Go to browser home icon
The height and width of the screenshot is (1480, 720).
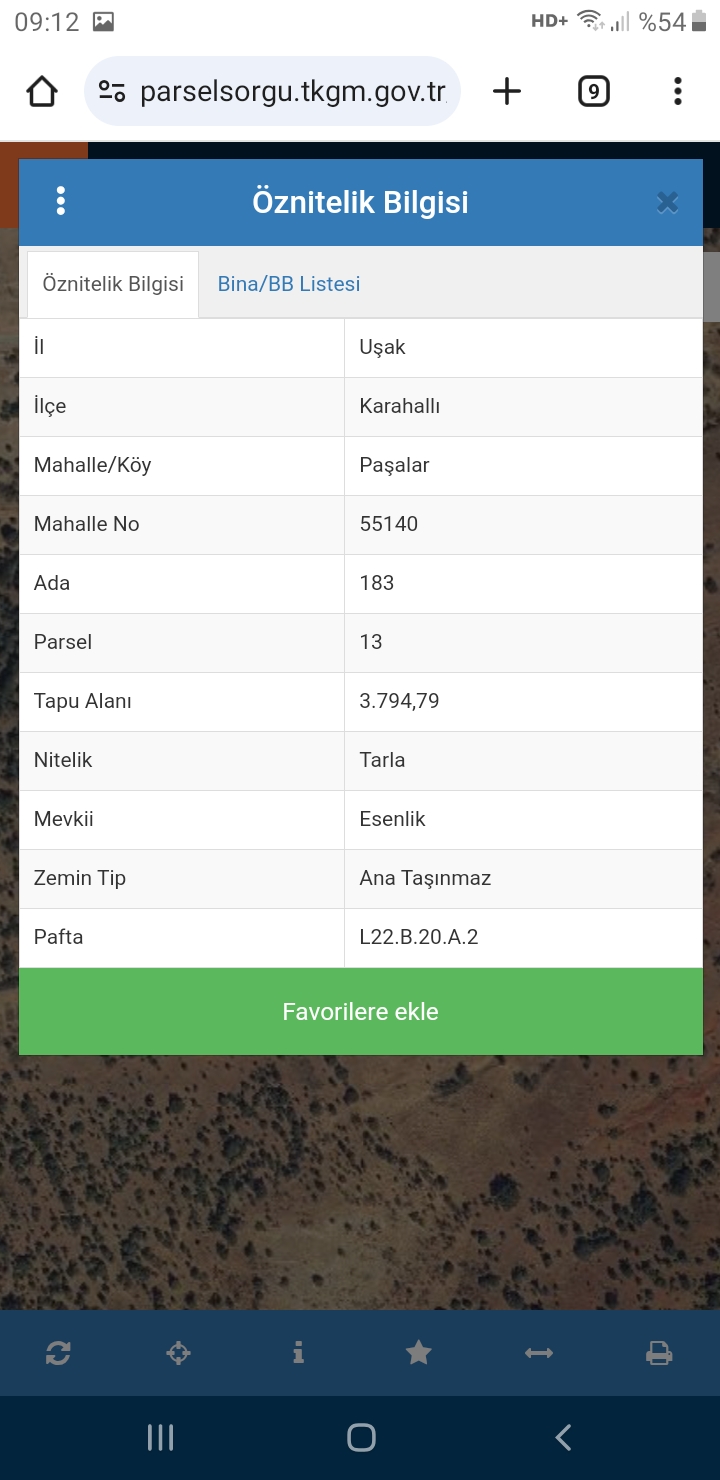click(x=42, y=92)
